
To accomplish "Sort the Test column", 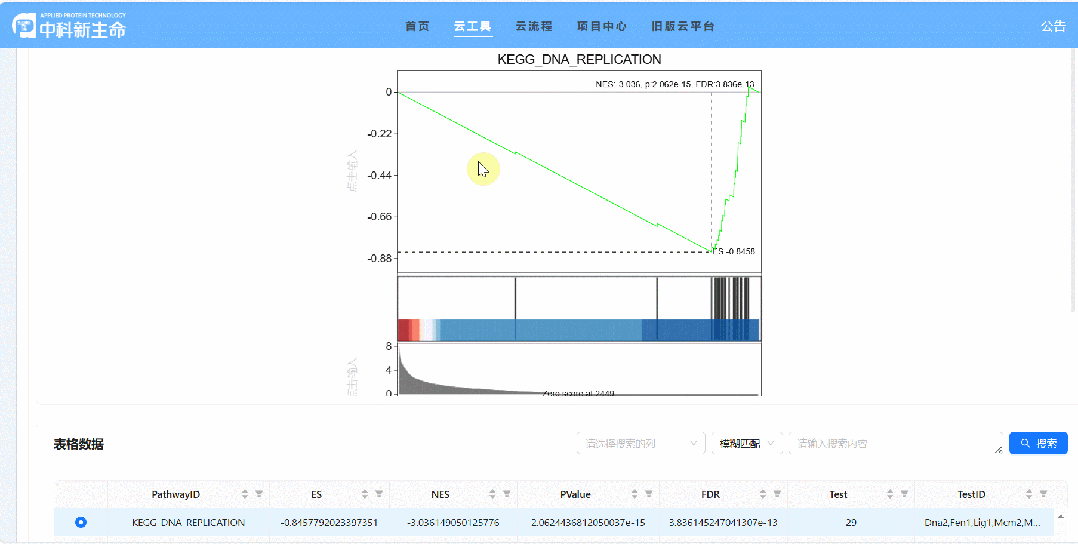I will pos(890,494).
